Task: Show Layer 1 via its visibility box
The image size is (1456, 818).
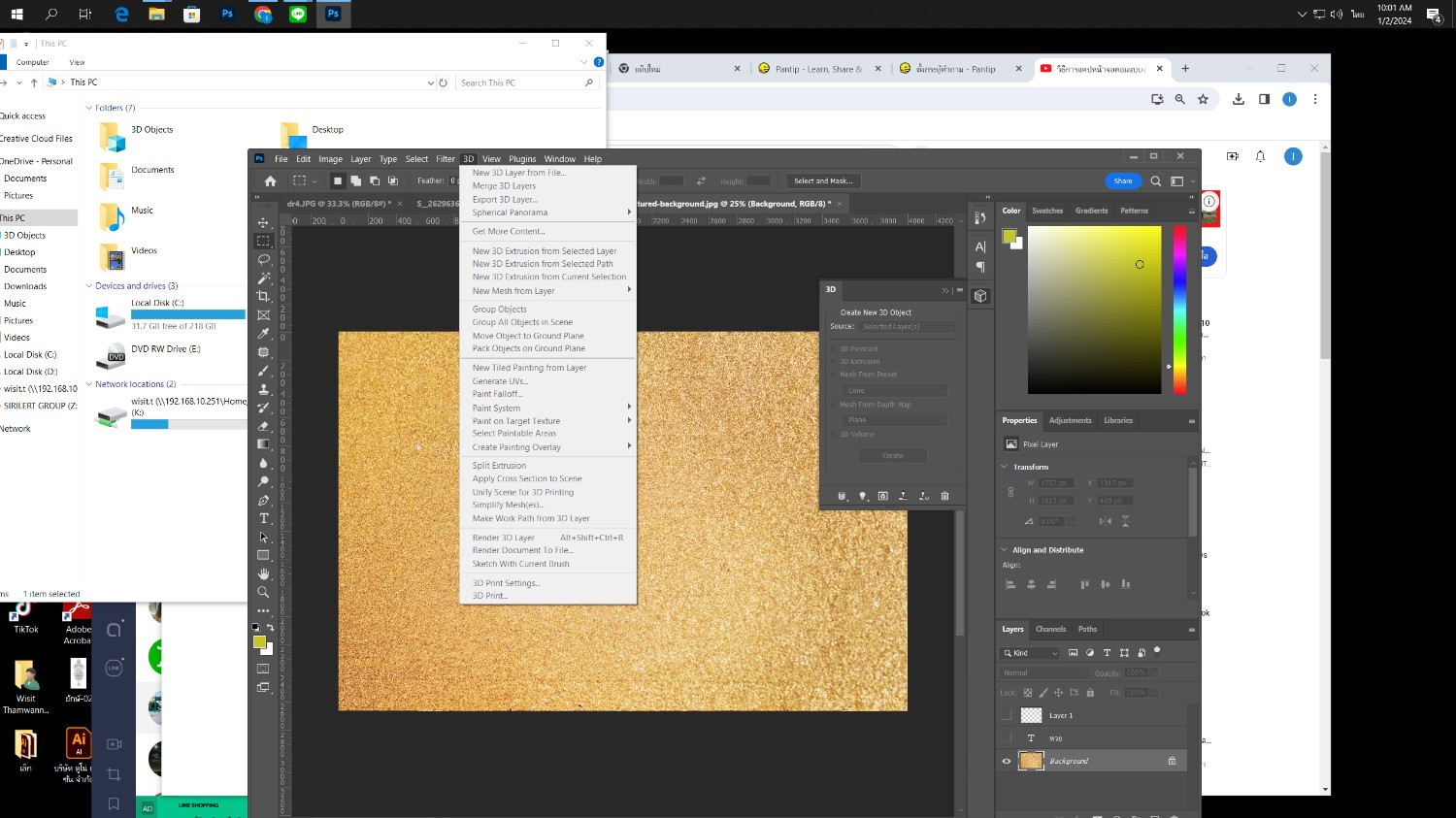Action: [x=1007, y=715]
